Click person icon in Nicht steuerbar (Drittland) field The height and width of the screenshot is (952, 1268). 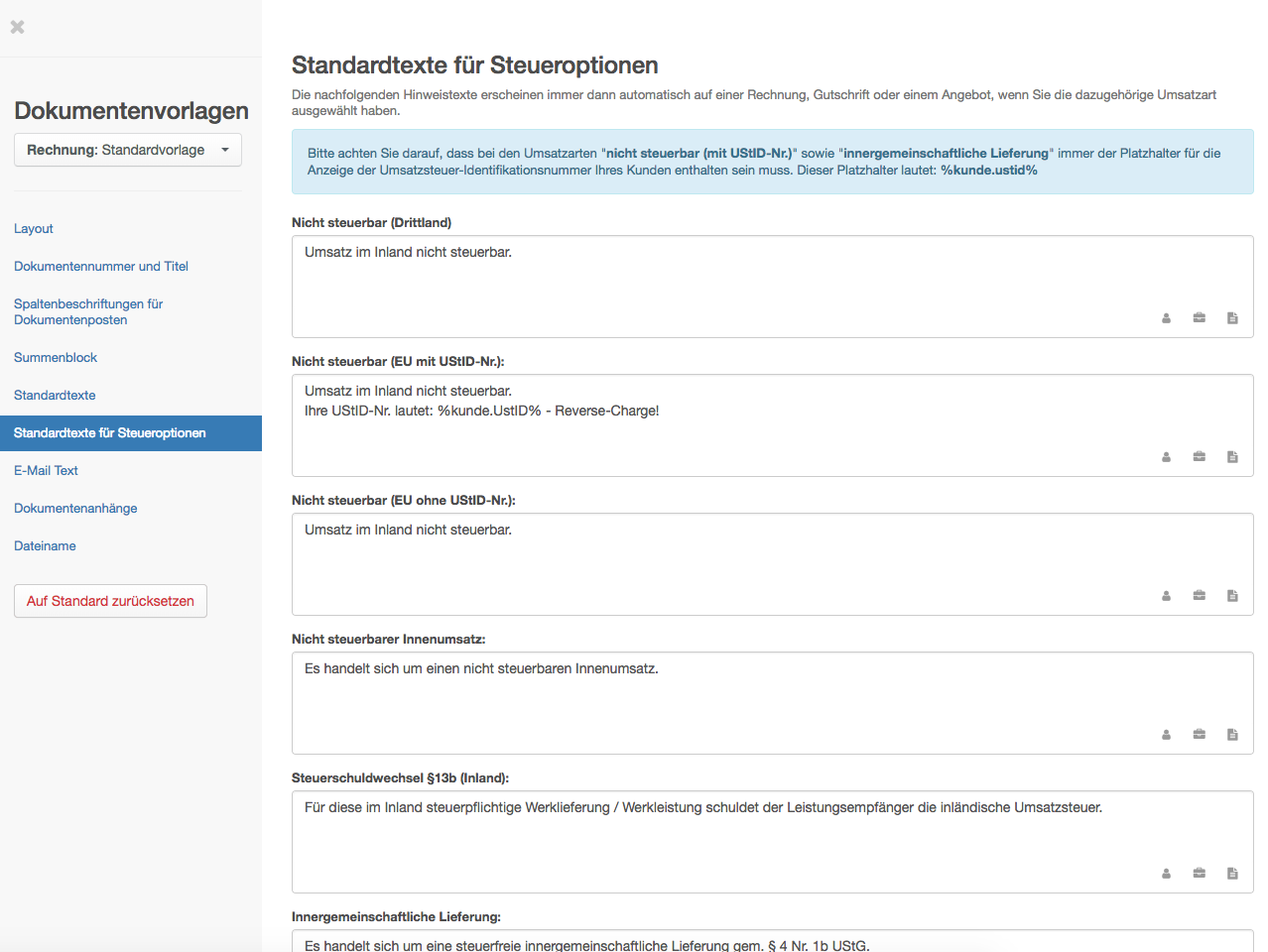pyautogui.click(x=1167, y=318)
